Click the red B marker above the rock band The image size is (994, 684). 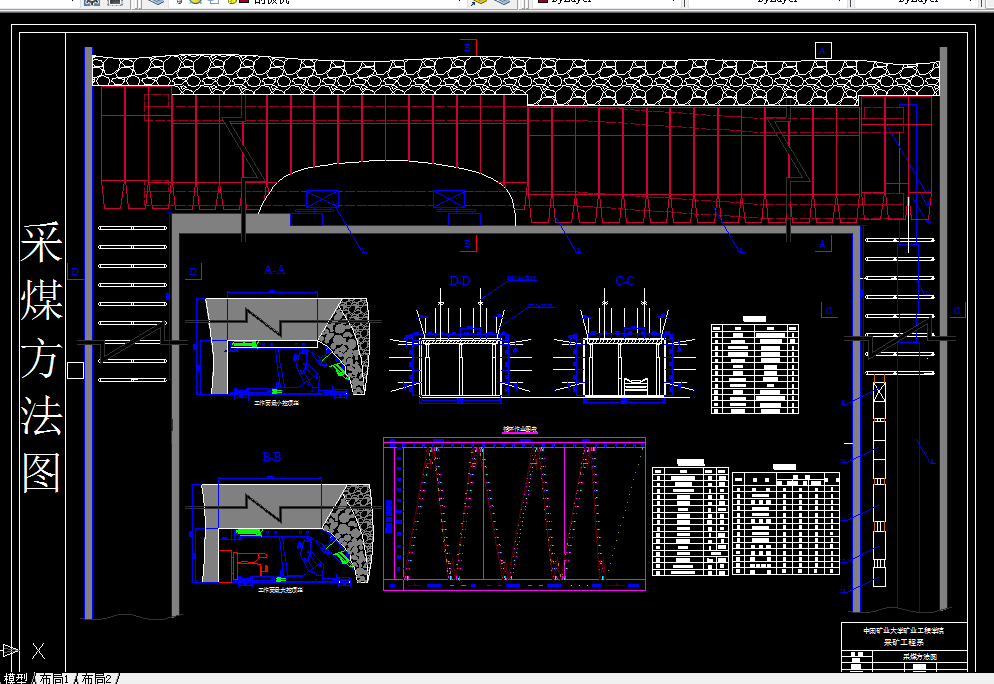(x=468, y=48)
